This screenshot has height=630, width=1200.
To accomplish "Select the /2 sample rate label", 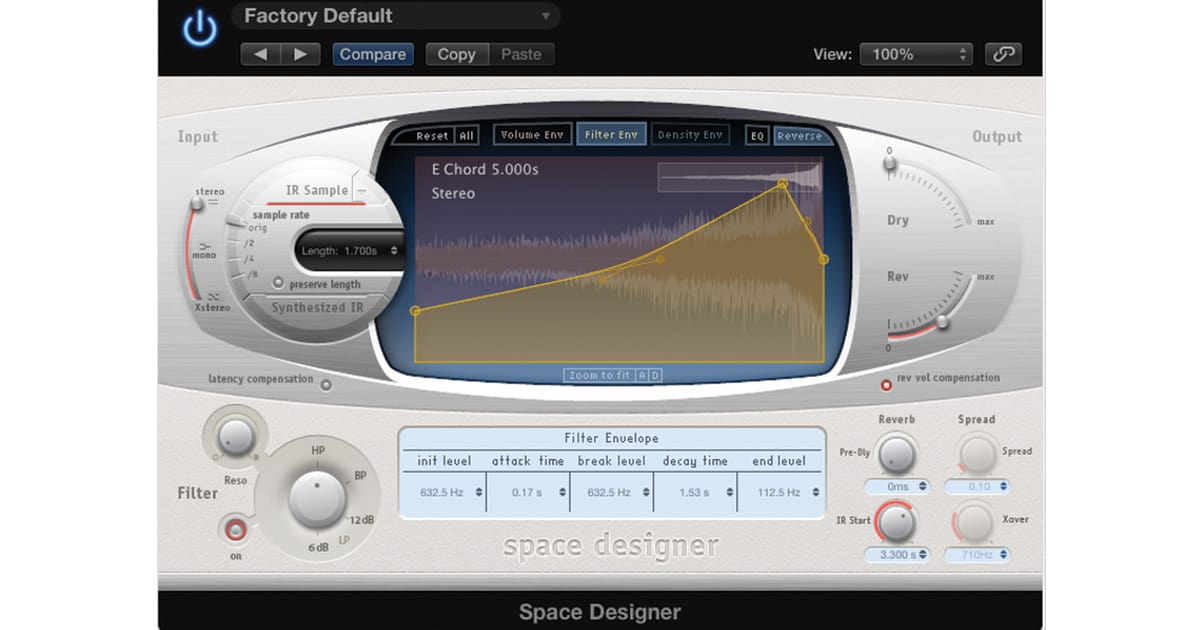I will pyautogui.click(x=249, y=243).
